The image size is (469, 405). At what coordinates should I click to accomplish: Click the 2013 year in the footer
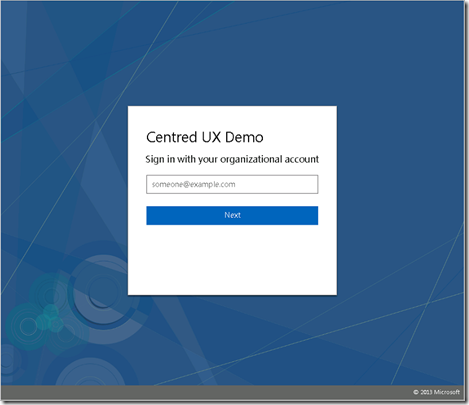426,392
